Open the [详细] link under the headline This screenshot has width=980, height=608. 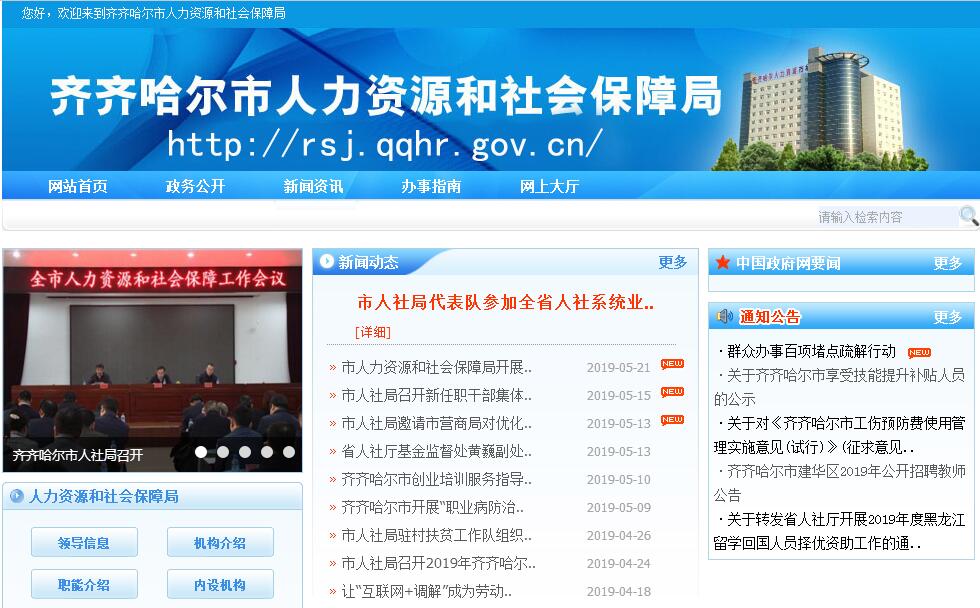372,332
